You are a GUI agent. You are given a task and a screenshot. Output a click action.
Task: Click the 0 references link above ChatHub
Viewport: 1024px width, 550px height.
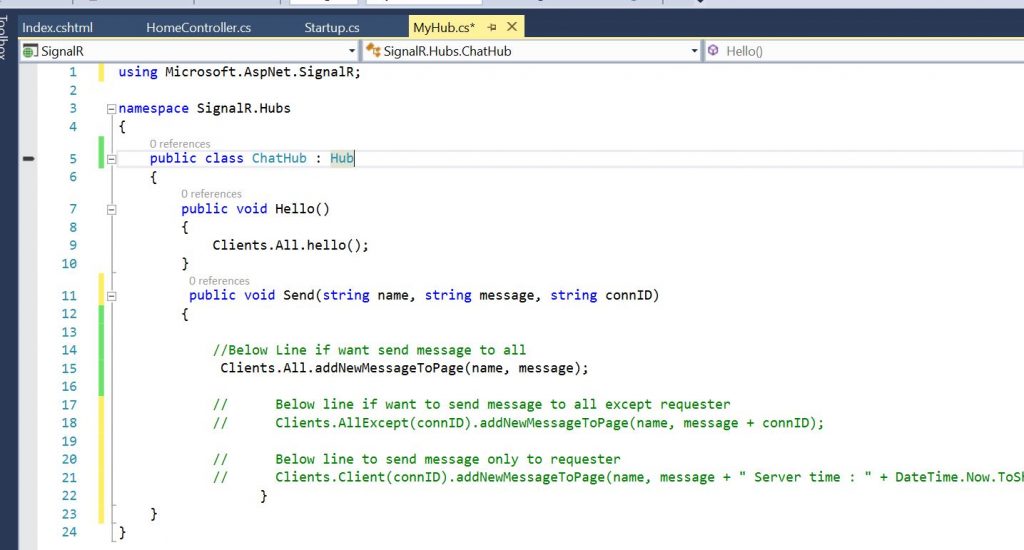coord(180,144)
